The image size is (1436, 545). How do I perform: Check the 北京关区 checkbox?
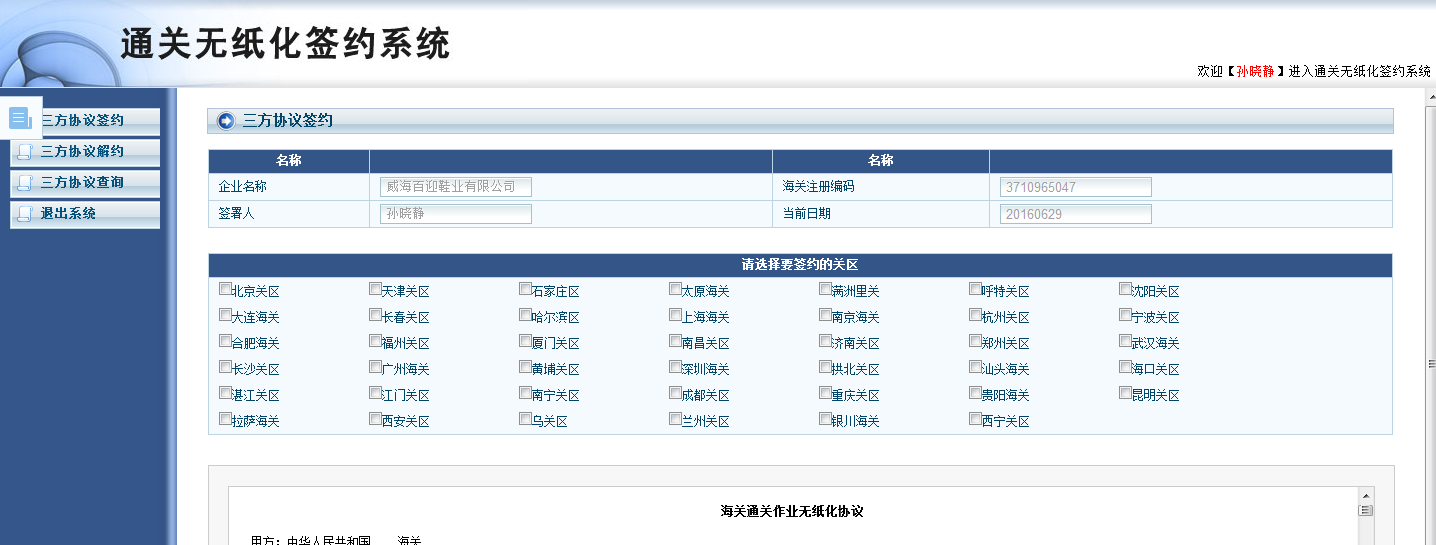point(225,289)
